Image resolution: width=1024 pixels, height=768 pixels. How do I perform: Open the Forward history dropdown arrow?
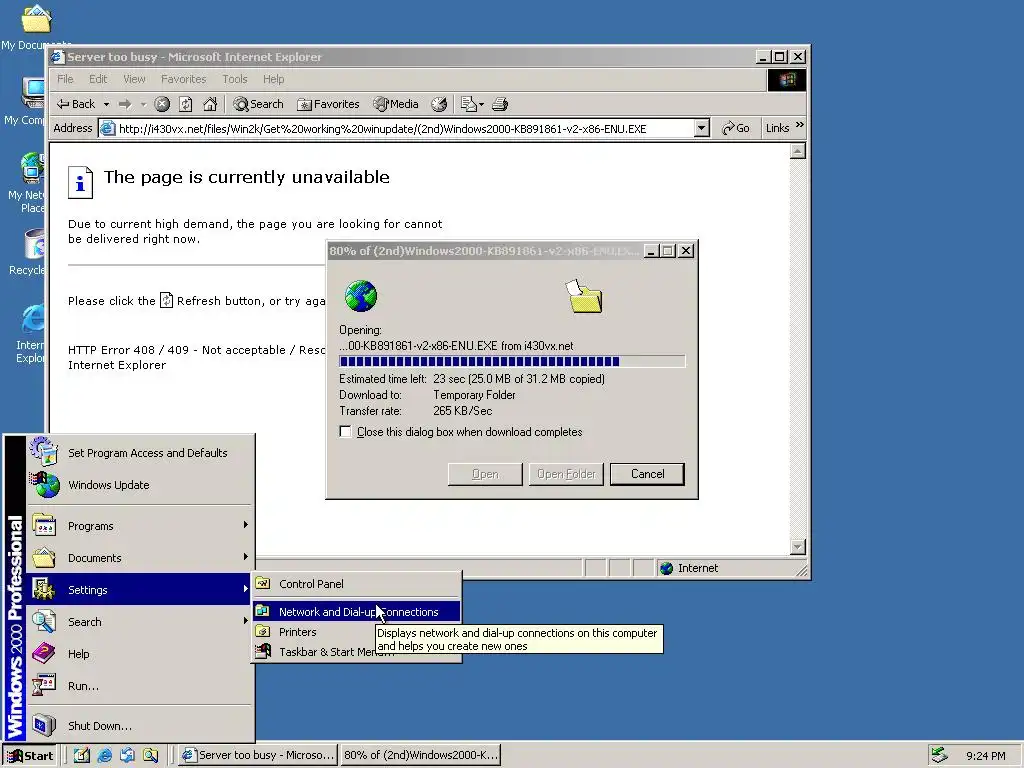pos(143,104)
